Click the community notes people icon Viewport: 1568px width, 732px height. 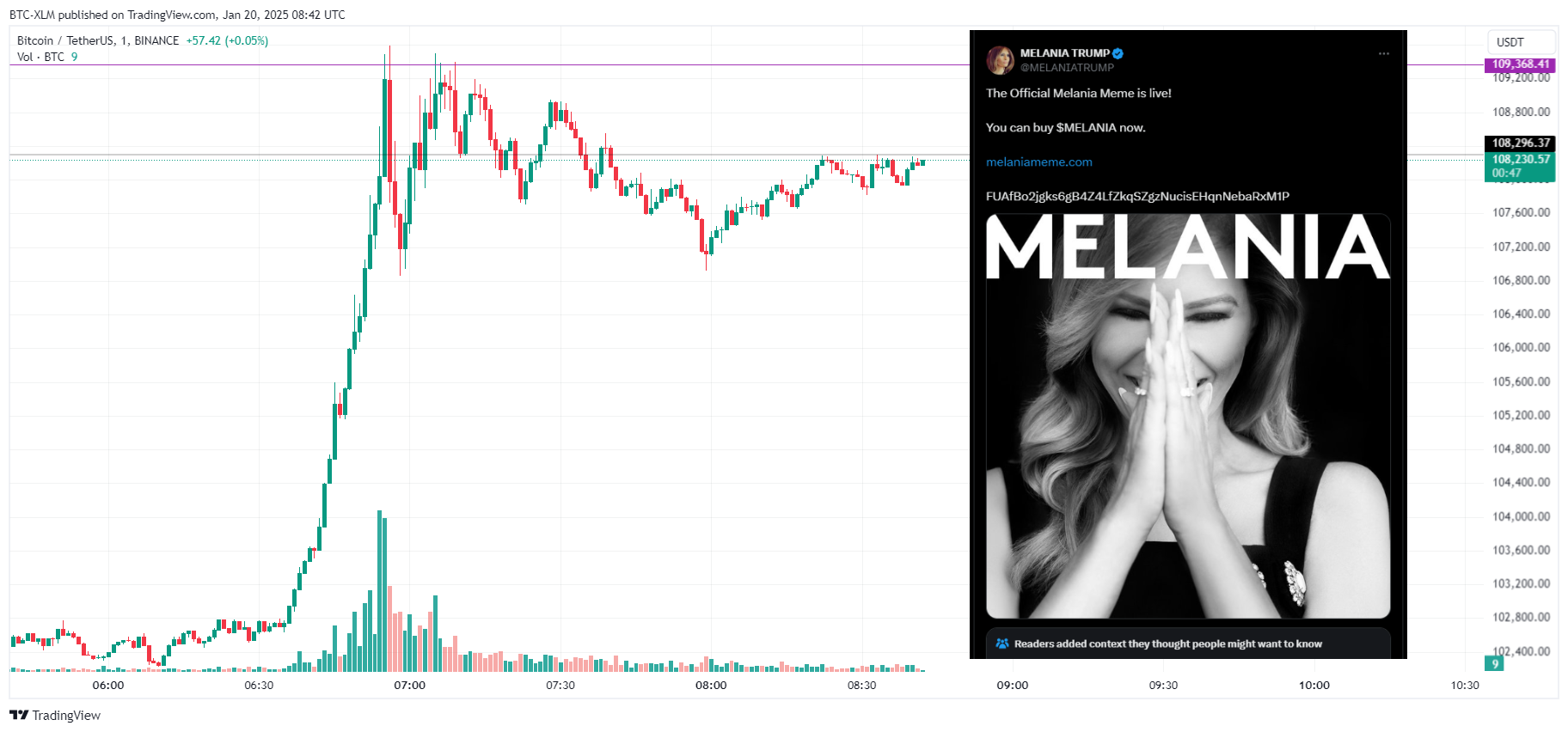(1002, 644)
